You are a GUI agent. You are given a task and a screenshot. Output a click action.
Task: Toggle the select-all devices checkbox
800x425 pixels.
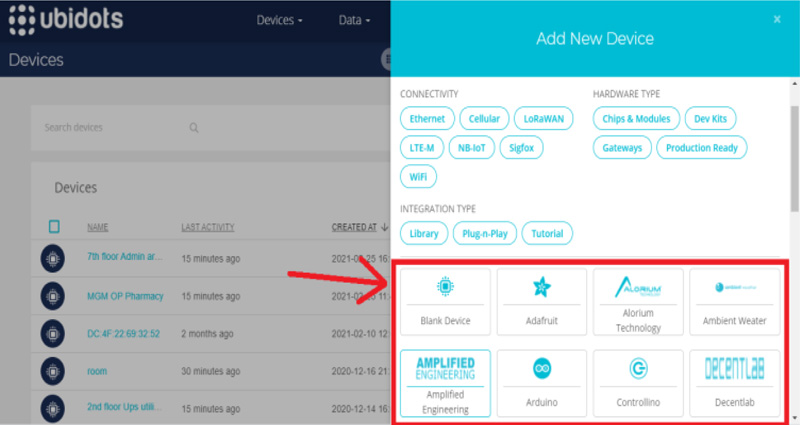click(55, 227)
